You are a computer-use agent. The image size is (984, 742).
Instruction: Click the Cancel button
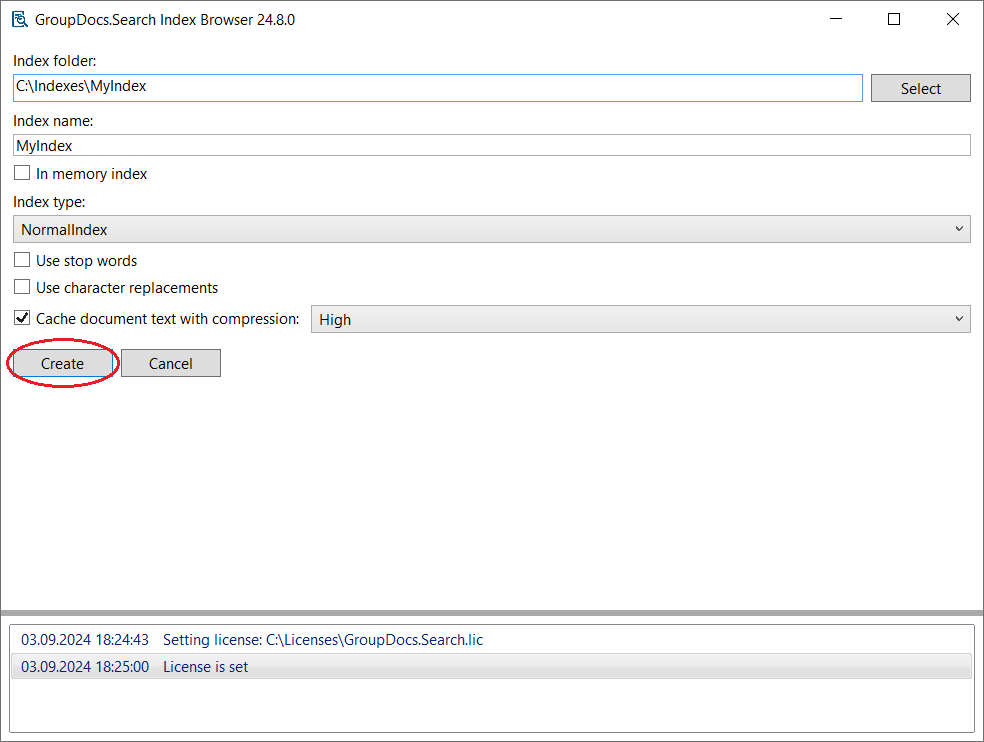pyautogui.click(x=170, y=363)
